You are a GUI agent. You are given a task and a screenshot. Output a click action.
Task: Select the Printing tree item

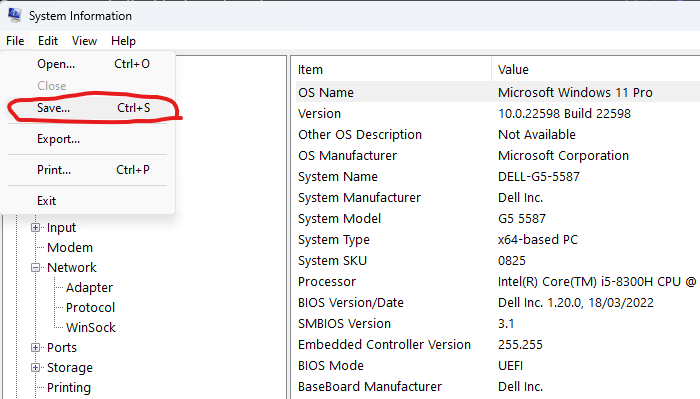[69, 388]
